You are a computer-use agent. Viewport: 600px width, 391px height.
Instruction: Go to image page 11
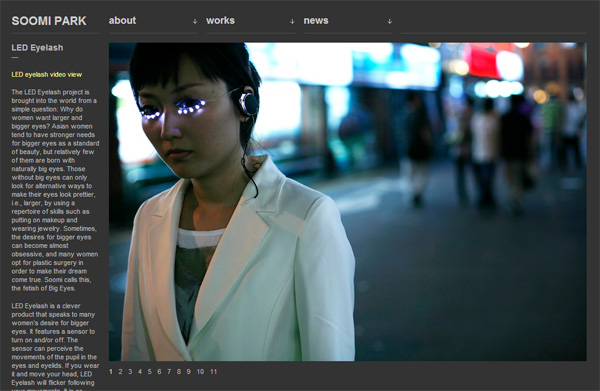(x=214, y=371)
